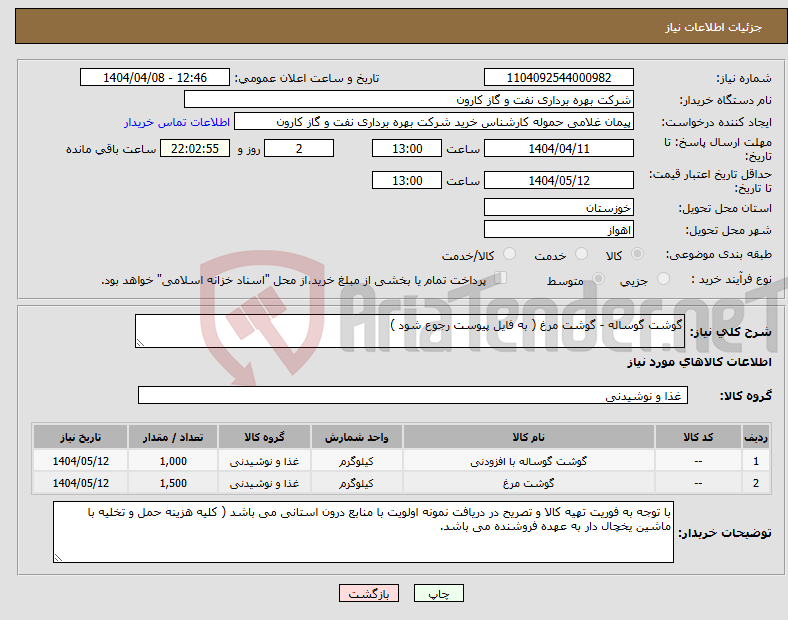Screen dimensions: 788x620
Task: Select the کالا radio button
Action: coord(637,254)
